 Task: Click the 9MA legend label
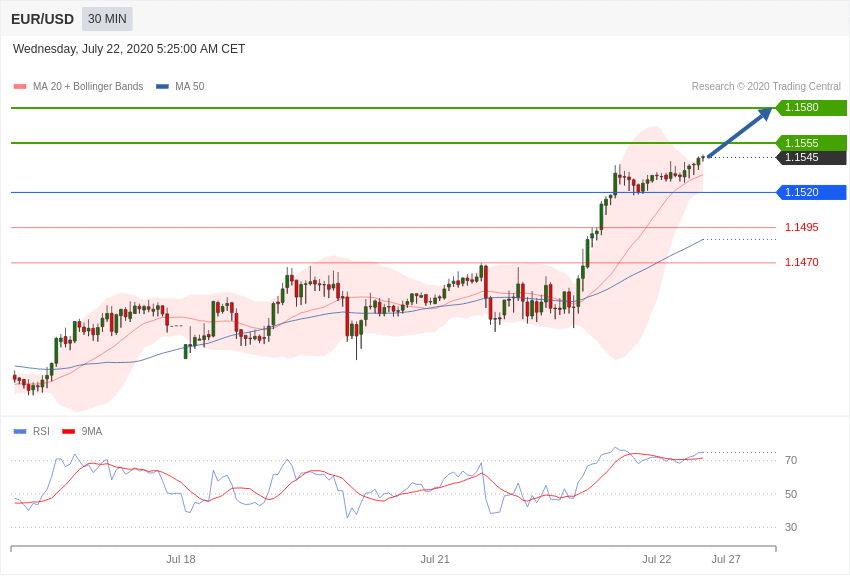tap(92, 431)
